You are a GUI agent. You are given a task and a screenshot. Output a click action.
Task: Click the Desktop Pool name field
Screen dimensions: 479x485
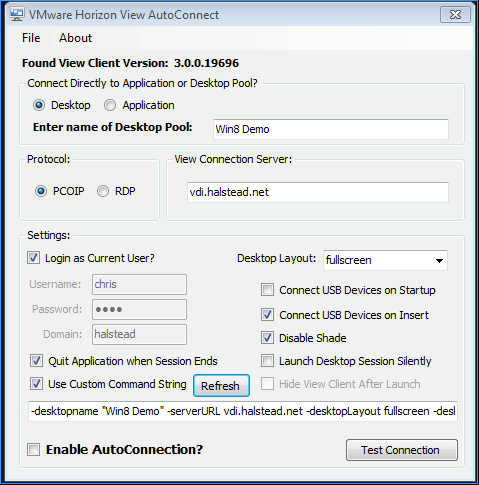pyautogui.click(x=331, y=129)
